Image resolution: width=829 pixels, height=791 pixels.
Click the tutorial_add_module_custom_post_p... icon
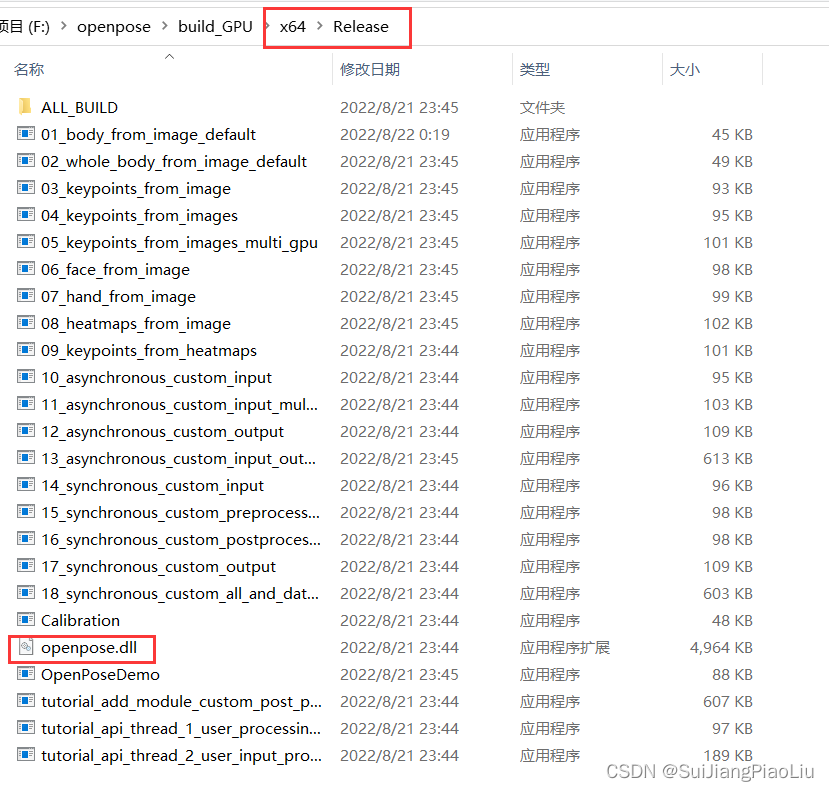[x=26, y=700]
